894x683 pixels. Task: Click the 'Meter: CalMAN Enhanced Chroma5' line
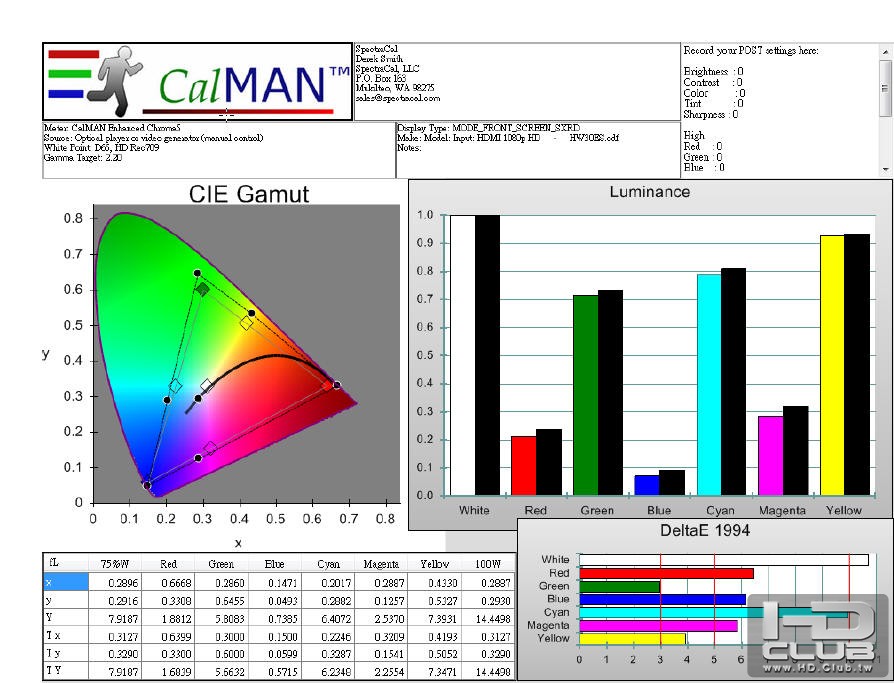point(112,128)
